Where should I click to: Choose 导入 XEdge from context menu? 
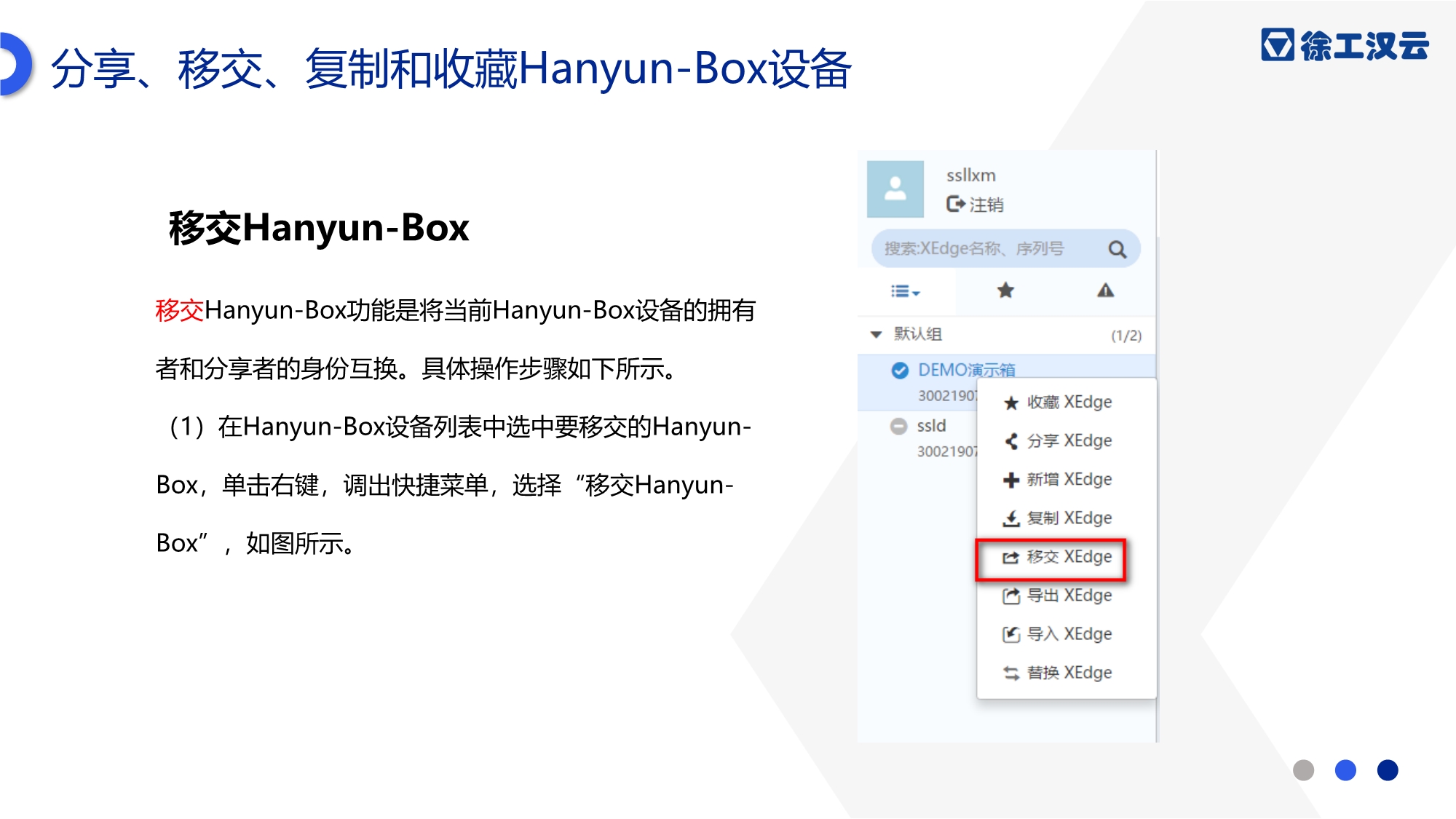pos(1067,634)
